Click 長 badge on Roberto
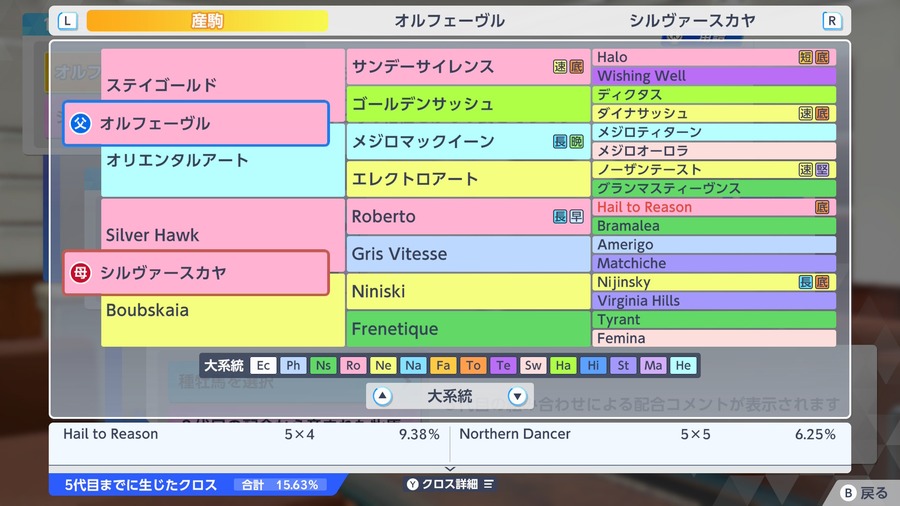Viewport: 900px width, 506px height. (560, 216)
